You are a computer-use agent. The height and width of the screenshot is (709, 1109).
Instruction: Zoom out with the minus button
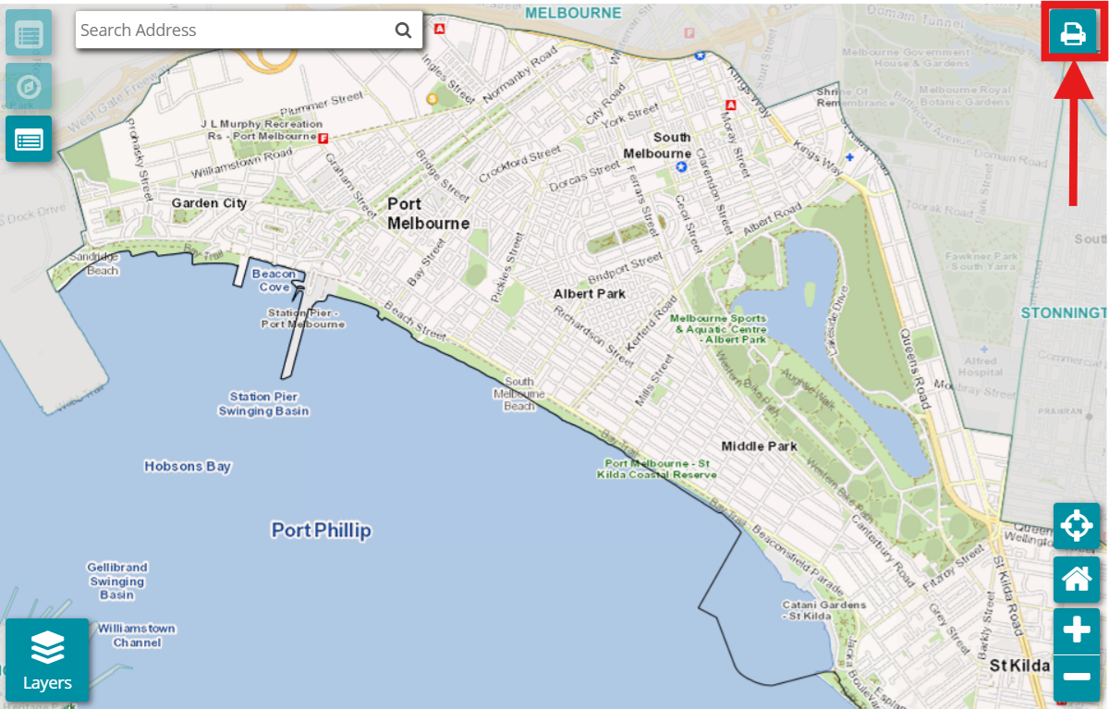click(x=1076, y=678)
